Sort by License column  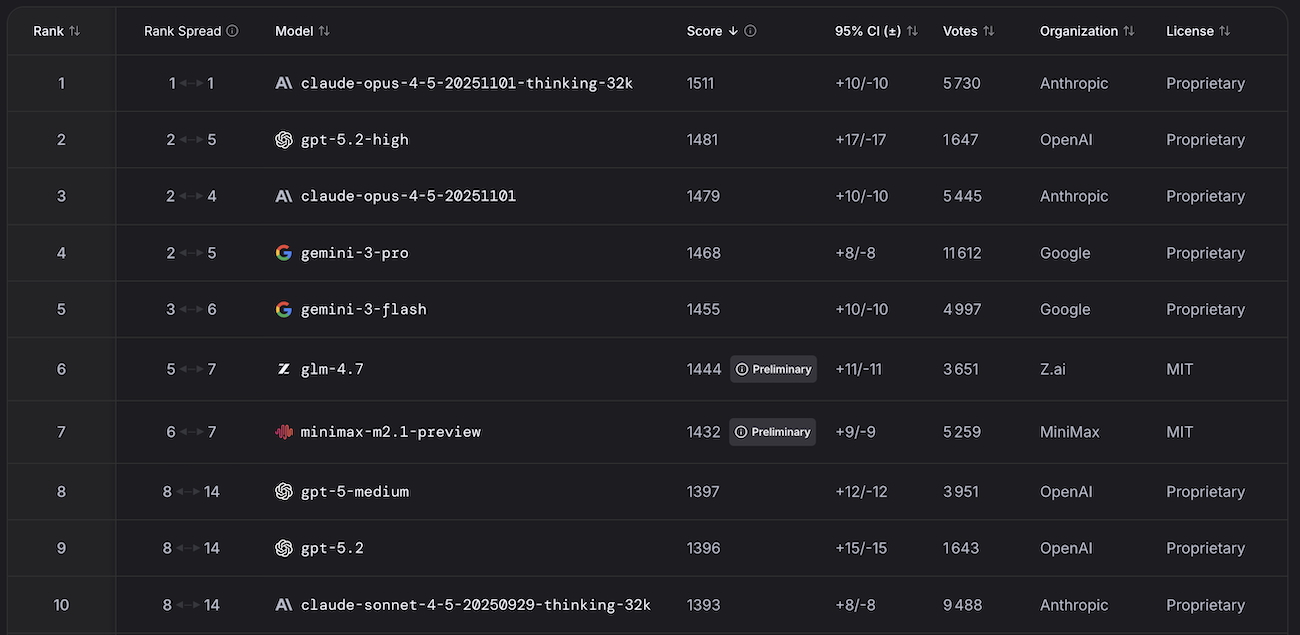[x=1225, y=31]
